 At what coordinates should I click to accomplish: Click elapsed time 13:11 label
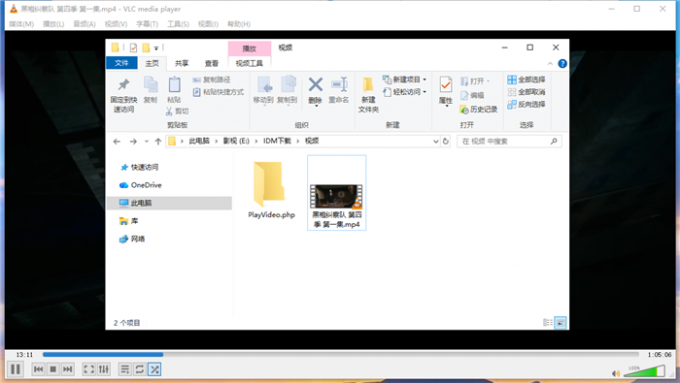pyautogui.click(x=24, y=354)
